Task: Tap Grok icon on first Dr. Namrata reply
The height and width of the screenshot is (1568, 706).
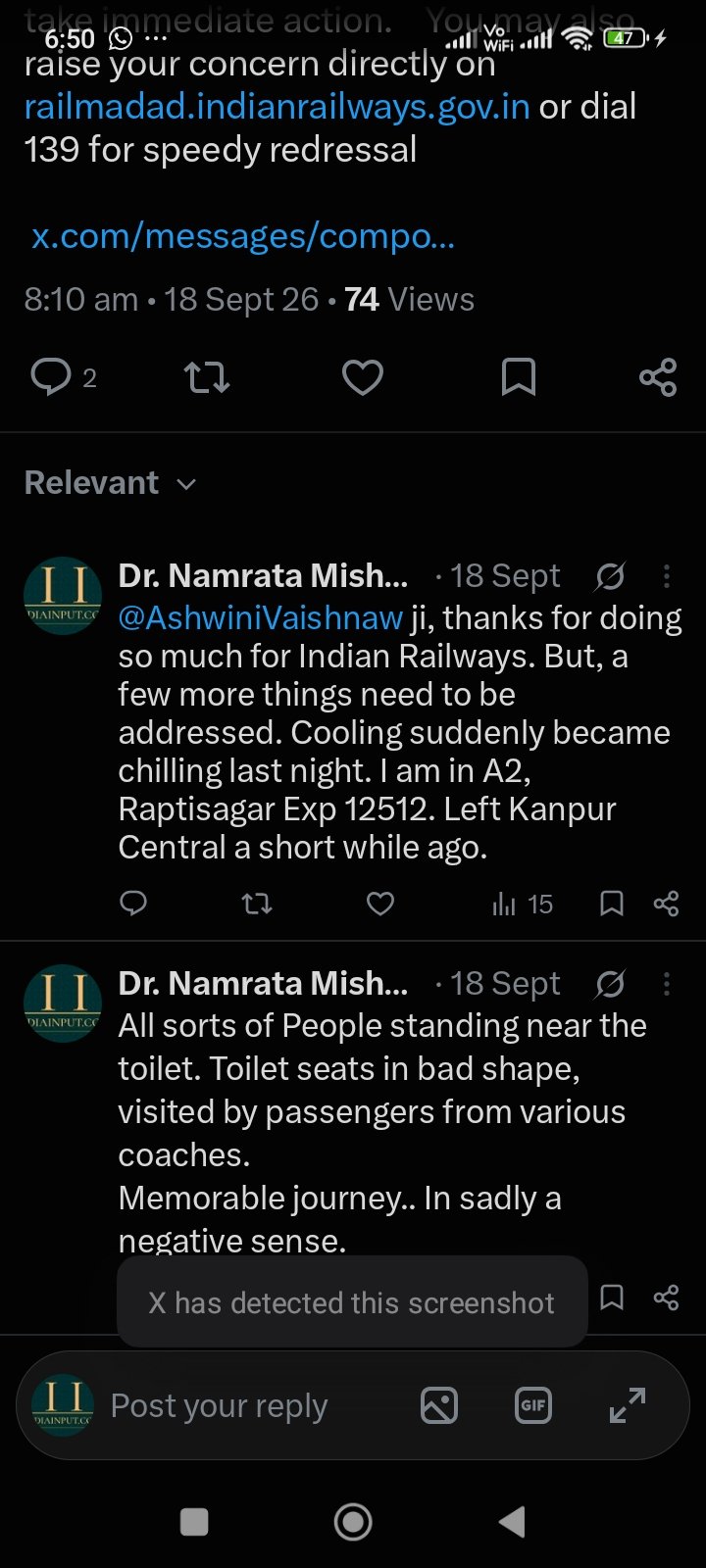Action: 610,576
